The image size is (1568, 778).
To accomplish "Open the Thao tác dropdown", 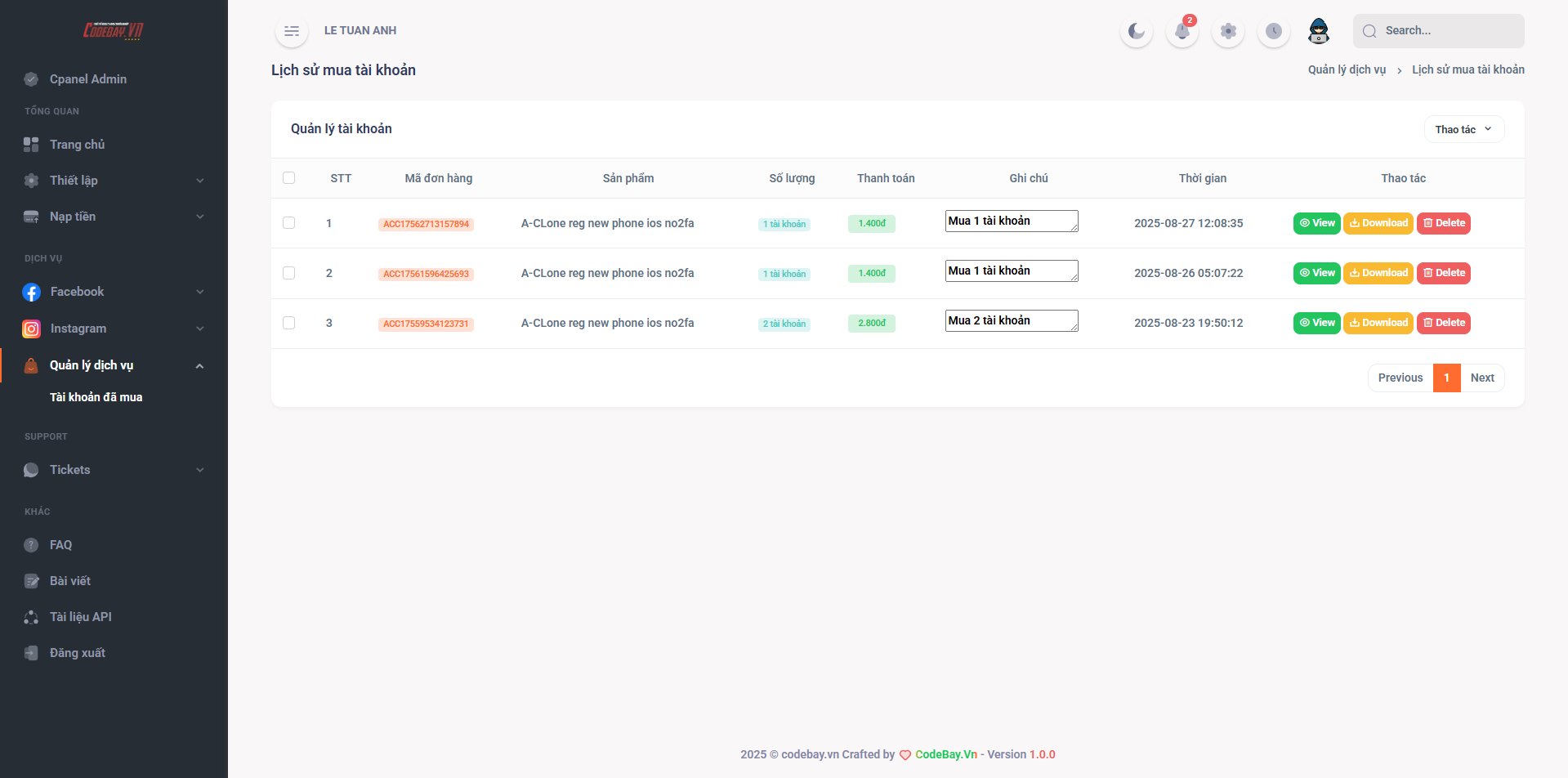I will (1463, 129).
